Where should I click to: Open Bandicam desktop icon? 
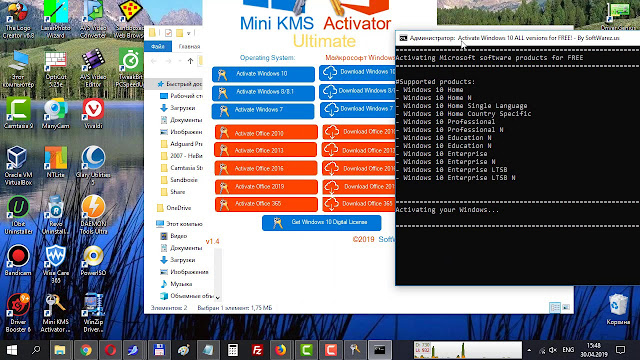click(x=18, y=260)
